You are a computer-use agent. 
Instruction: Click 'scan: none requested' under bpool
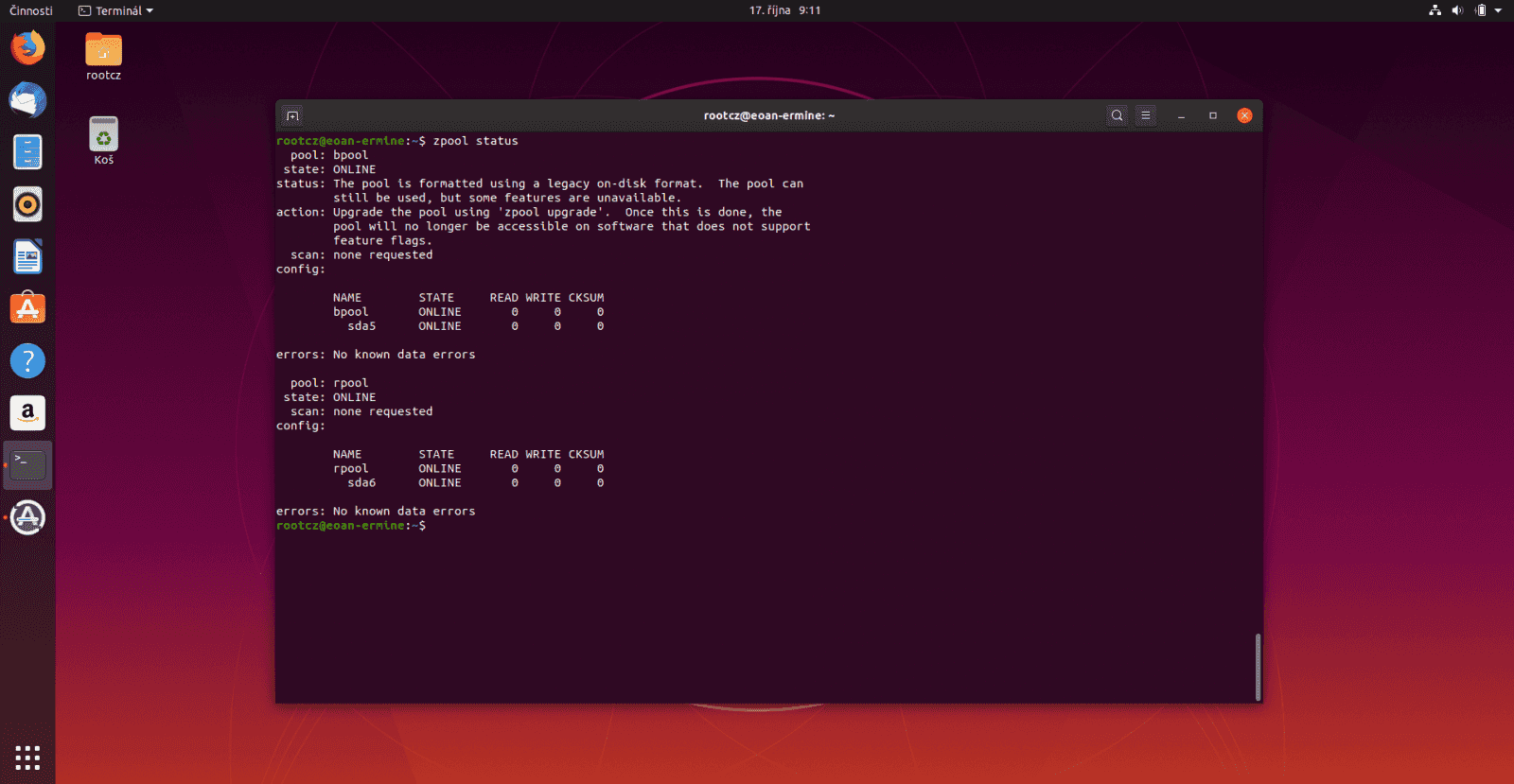(361, 255)
